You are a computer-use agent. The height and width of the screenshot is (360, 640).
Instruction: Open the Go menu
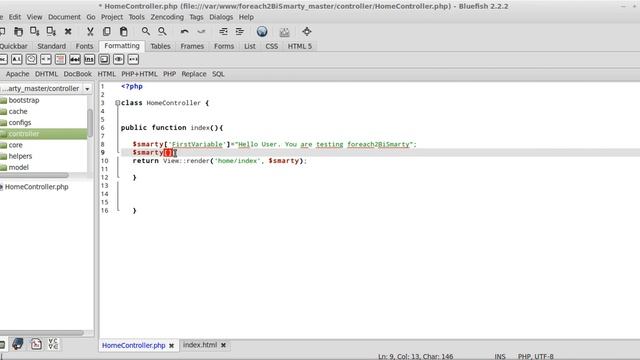pyautogui.click(x=91, y=17)
